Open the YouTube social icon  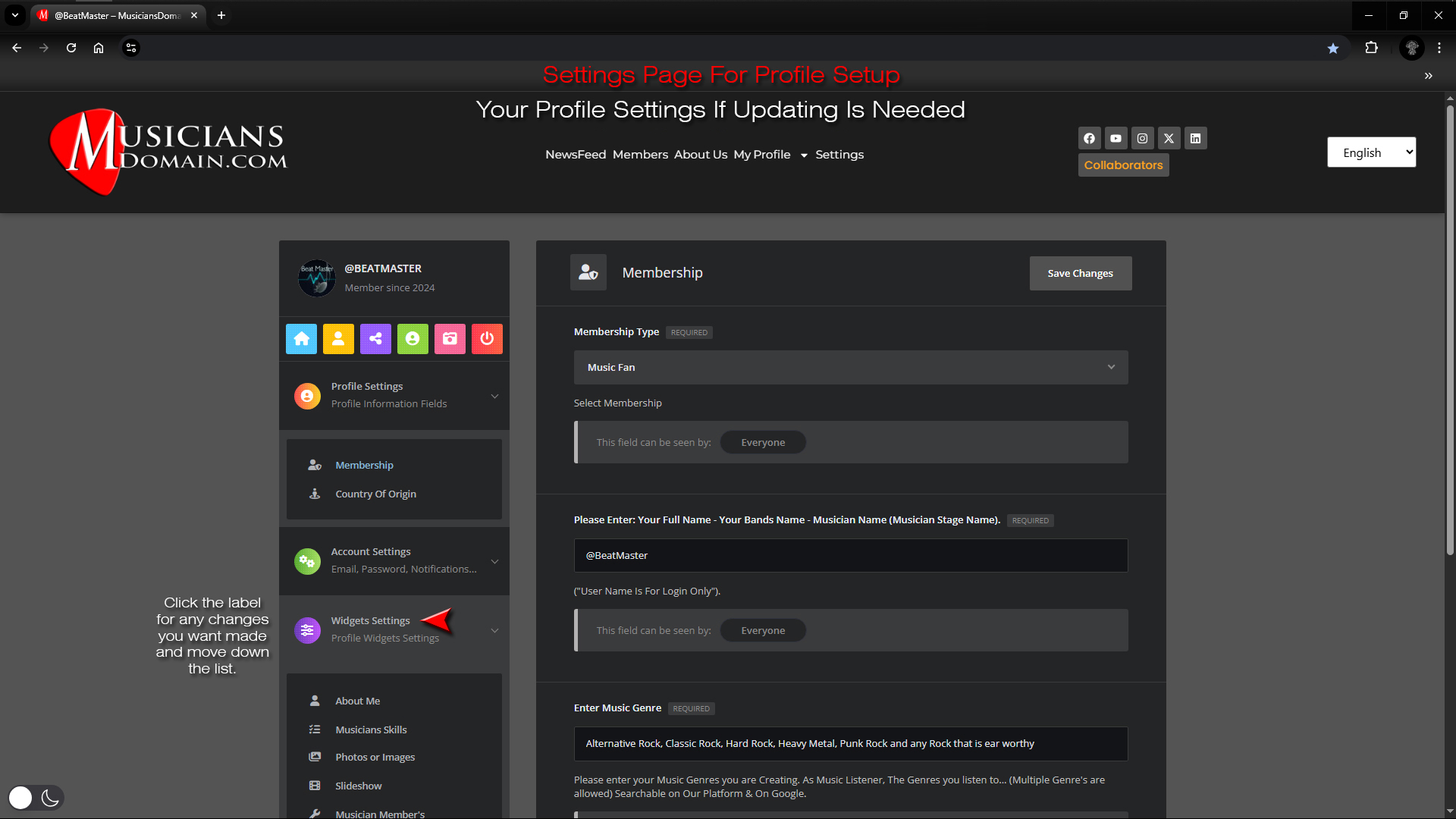tap(1116, 138)
